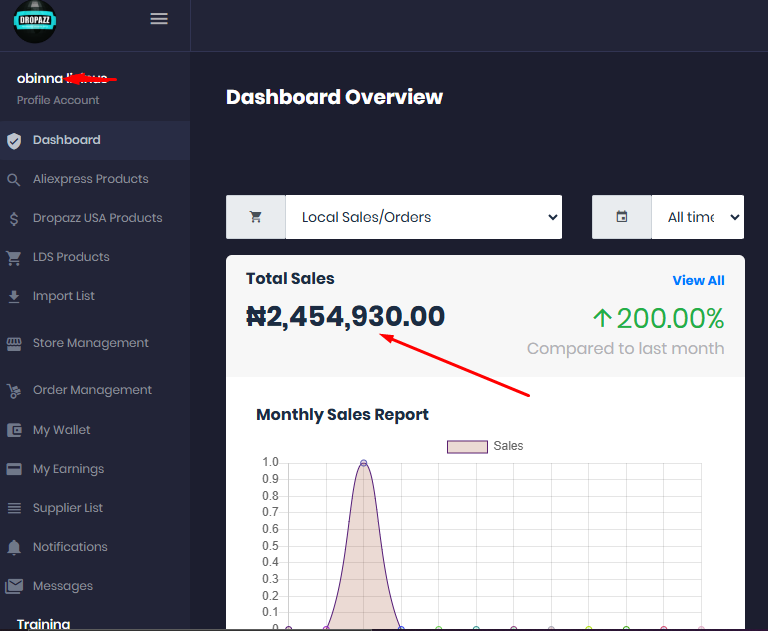768x631 pixels.
Task: Open the All time period dropdown
Action: [x=697, y=217]
